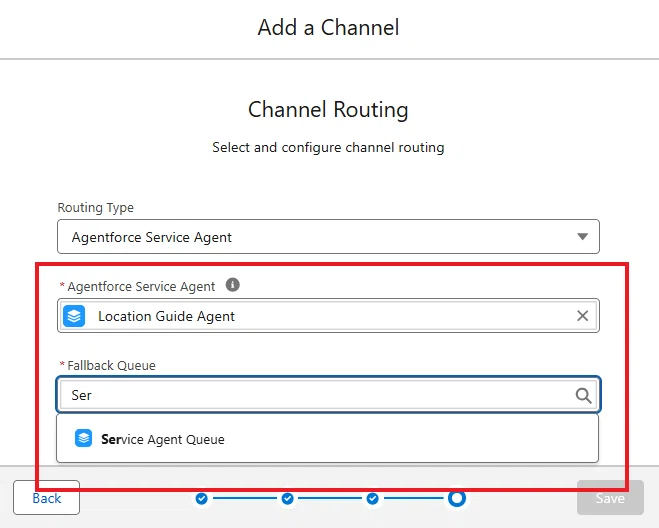Click the Fallback Queue search field

328,395
